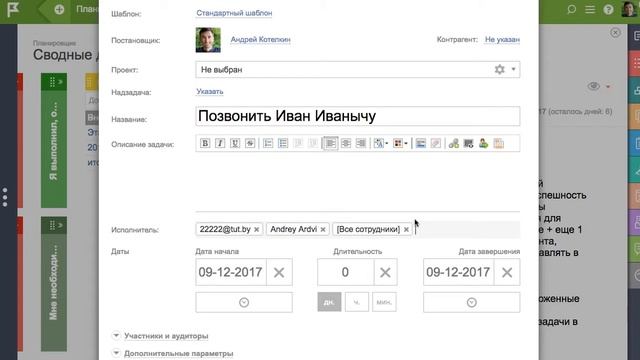Remove executor [Все сотрудники]
This screenshot has width=640, height=360.
coord(406,230)
